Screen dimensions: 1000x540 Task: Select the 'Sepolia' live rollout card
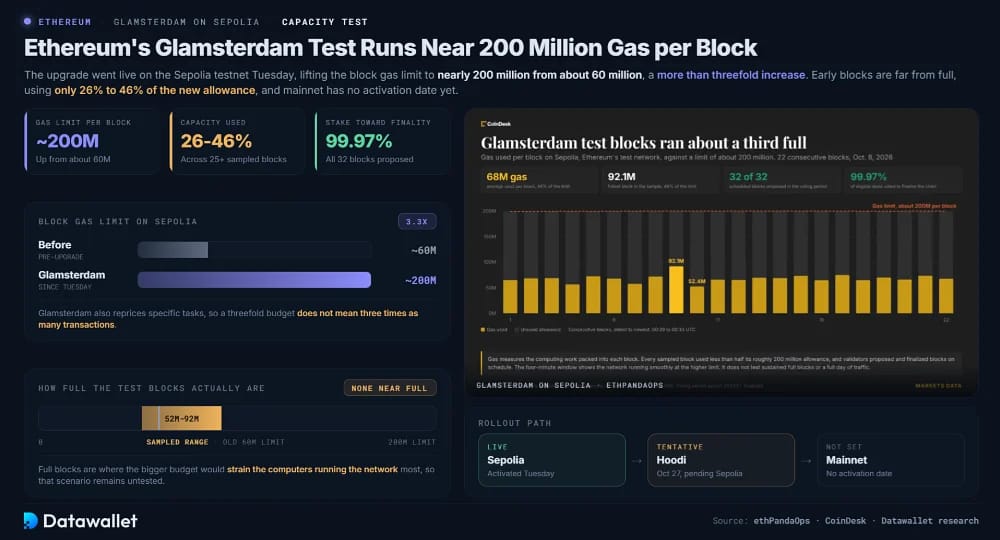552,460
